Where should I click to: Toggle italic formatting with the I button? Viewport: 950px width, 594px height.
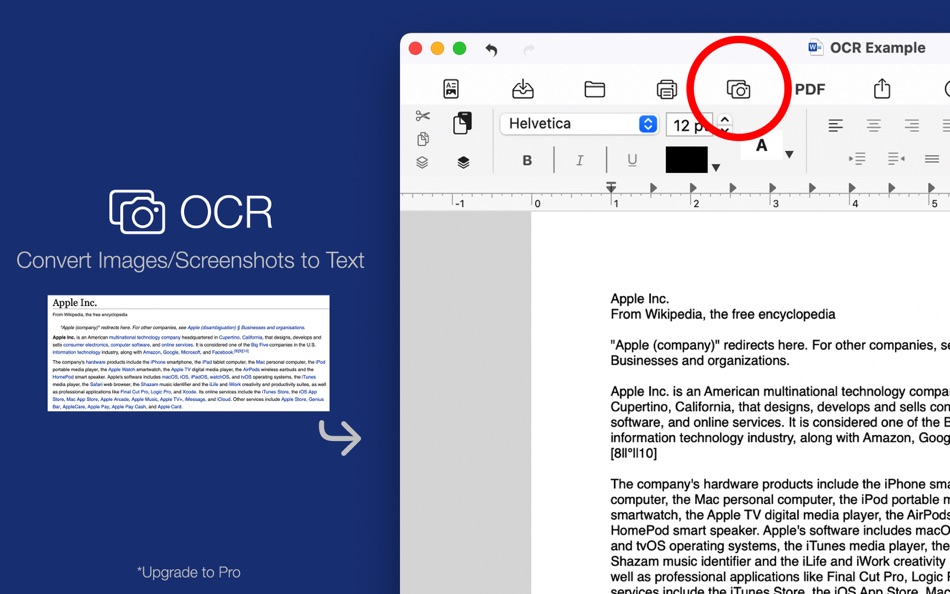tap(580, 161)
